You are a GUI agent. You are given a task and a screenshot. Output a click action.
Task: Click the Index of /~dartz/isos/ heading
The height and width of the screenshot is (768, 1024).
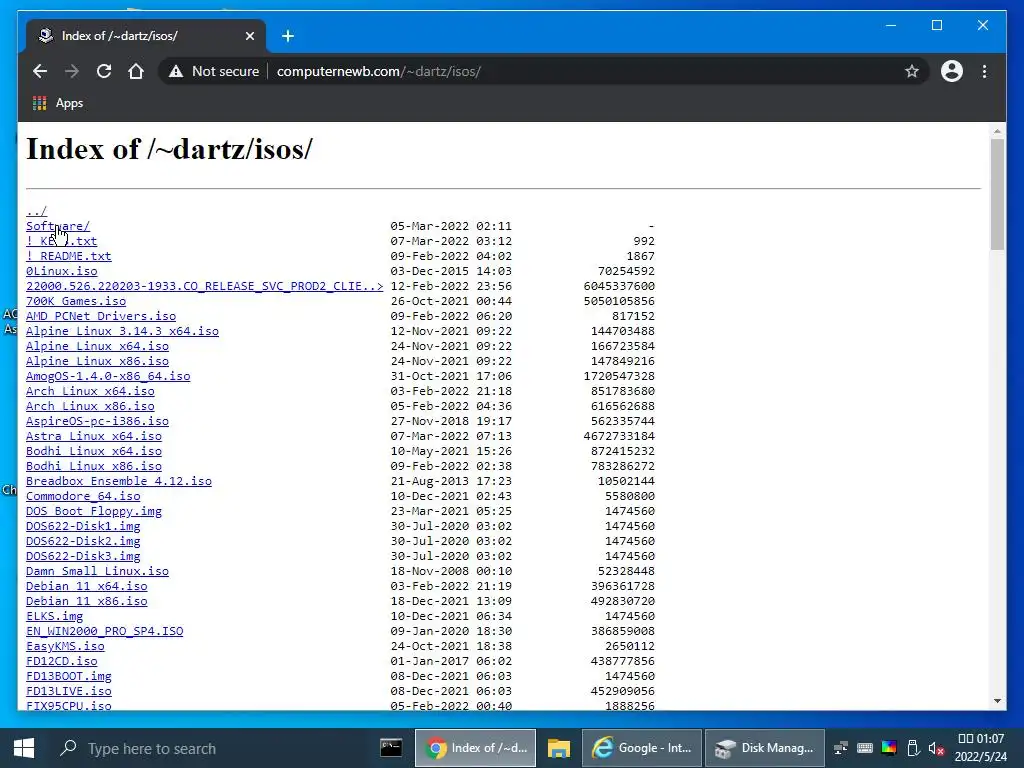tap(170, 149)
